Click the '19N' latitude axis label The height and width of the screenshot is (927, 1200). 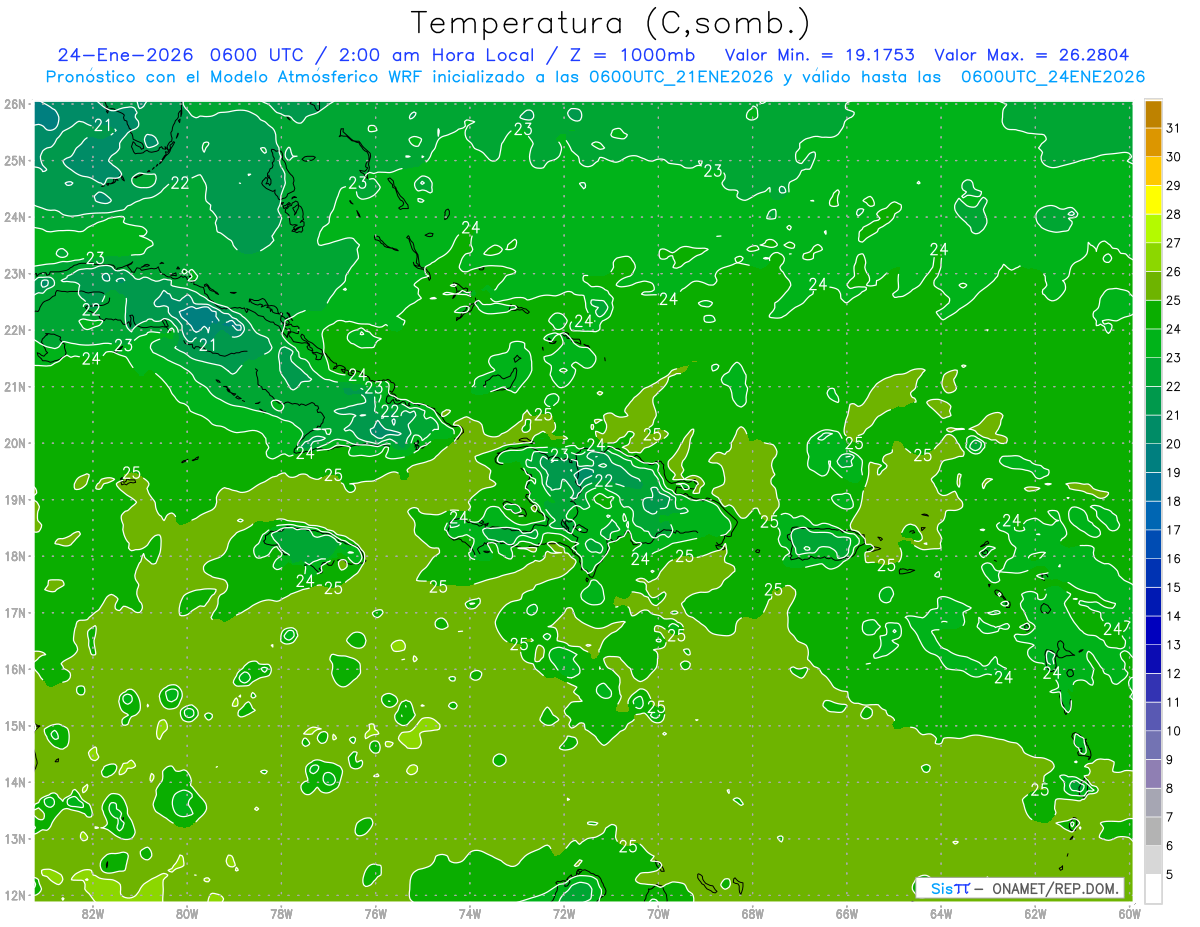(x=15, y=500)
